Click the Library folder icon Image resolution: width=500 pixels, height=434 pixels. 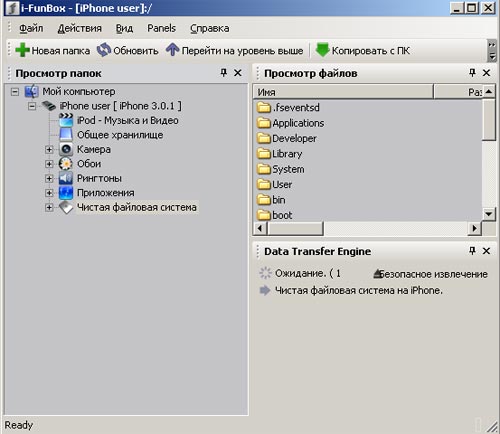click(x=264, y=153)
